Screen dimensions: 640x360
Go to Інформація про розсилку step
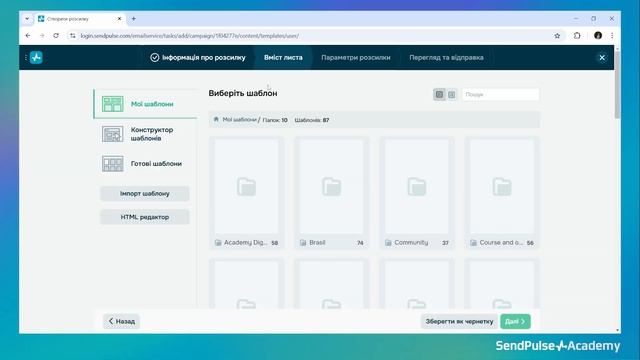[x=198, y=58]
